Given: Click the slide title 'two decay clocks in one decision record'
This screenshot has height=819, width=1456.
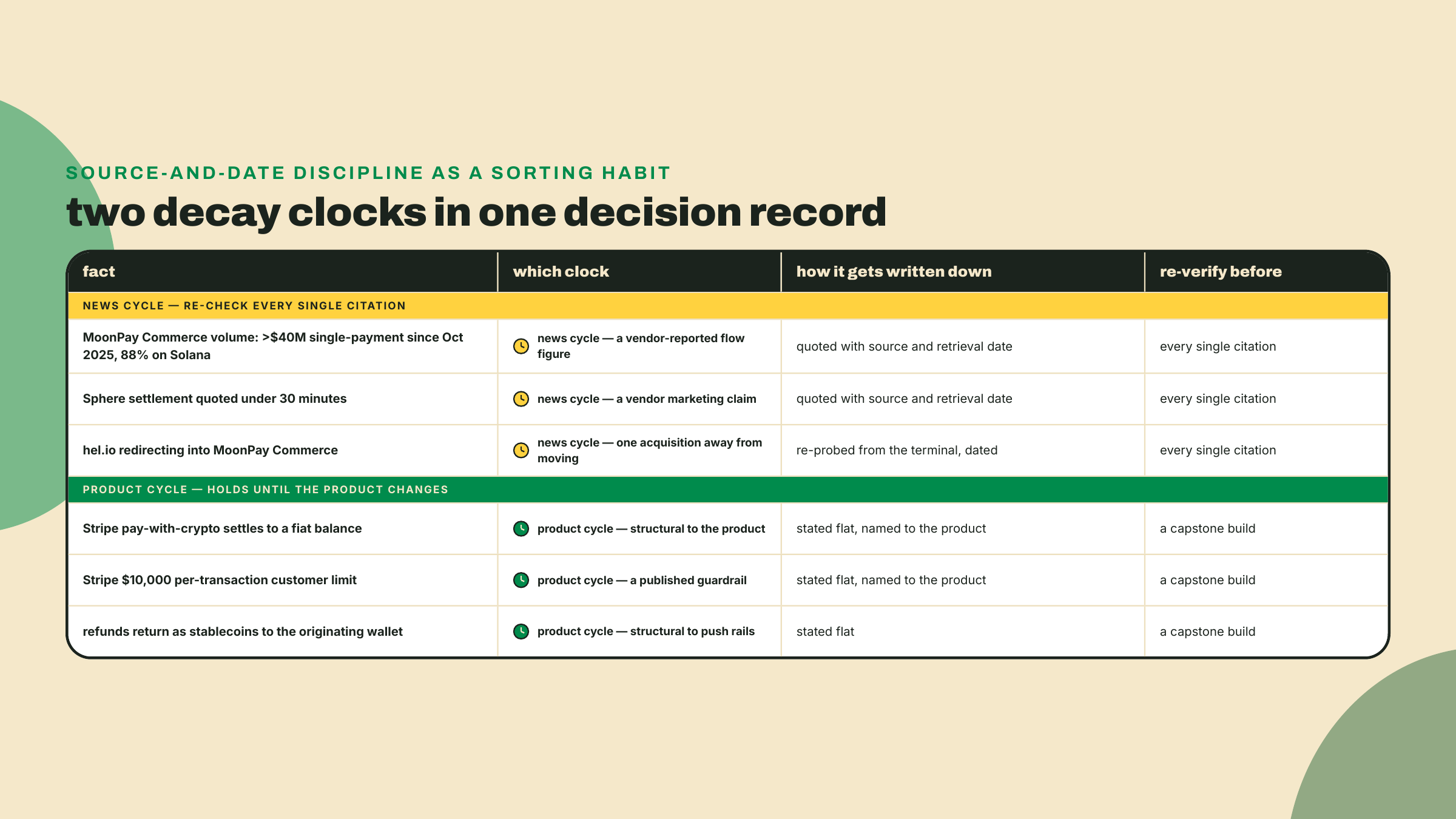Looking at the screenshot, I should point(476,212).
